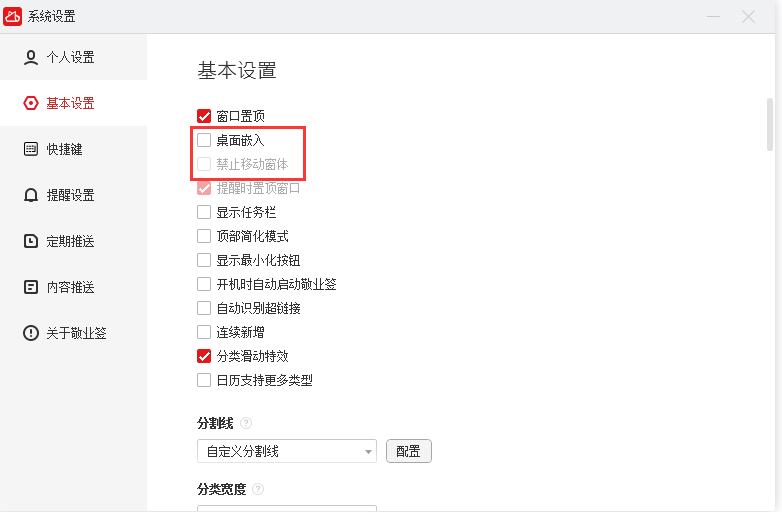Click the hexagon icon beside 基本设置
Image resolution: width=782 pixels, height=512 pixels.
(x=31, y=103)
